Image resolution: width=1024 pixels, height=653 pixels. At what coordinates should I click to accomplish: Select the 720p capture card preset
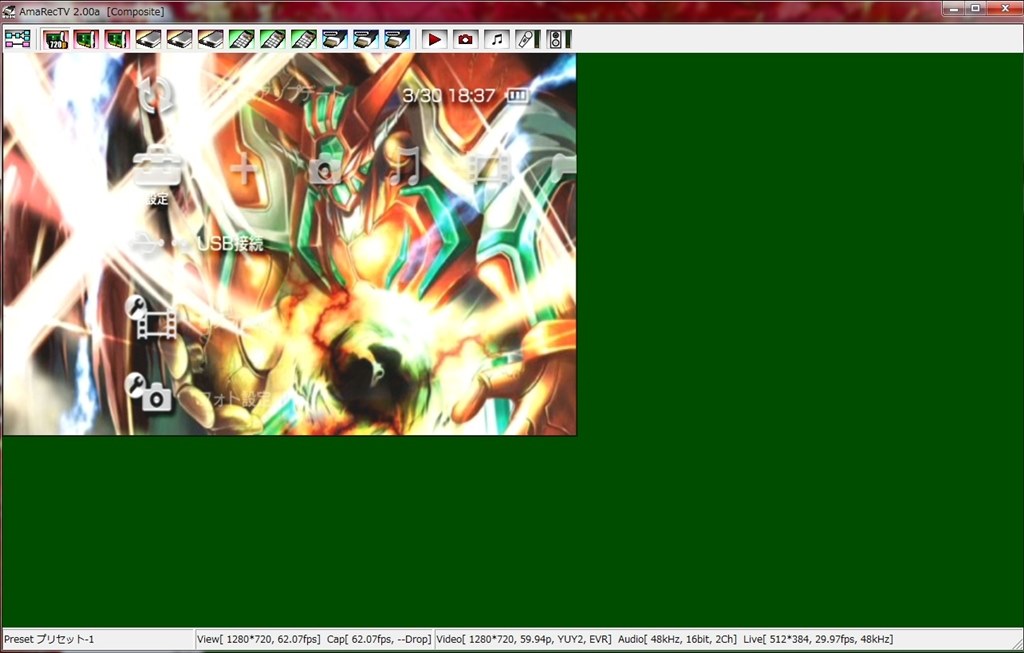pos(56,39)
